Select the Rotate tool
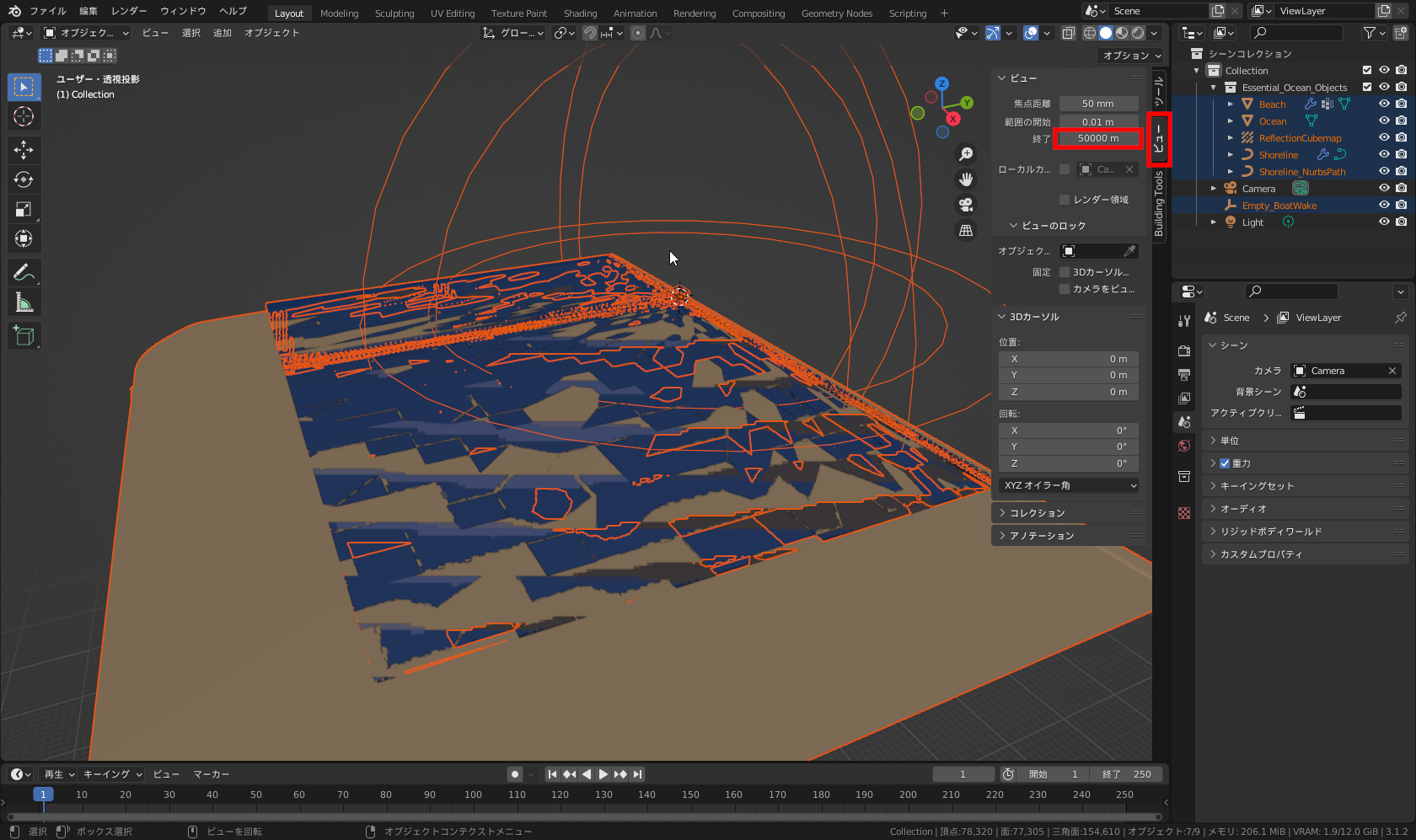This screenshot has height=840, width=1416. pyautogui.click(x=24, y=179)
